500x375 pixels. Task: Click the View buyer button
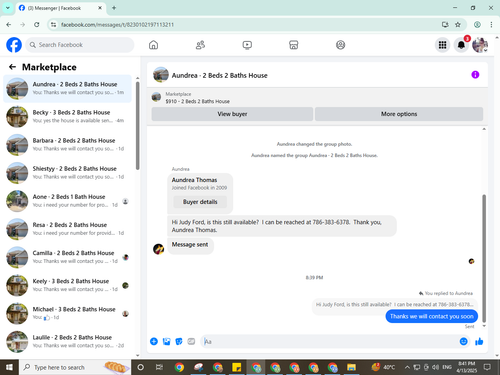click(232, 114)
